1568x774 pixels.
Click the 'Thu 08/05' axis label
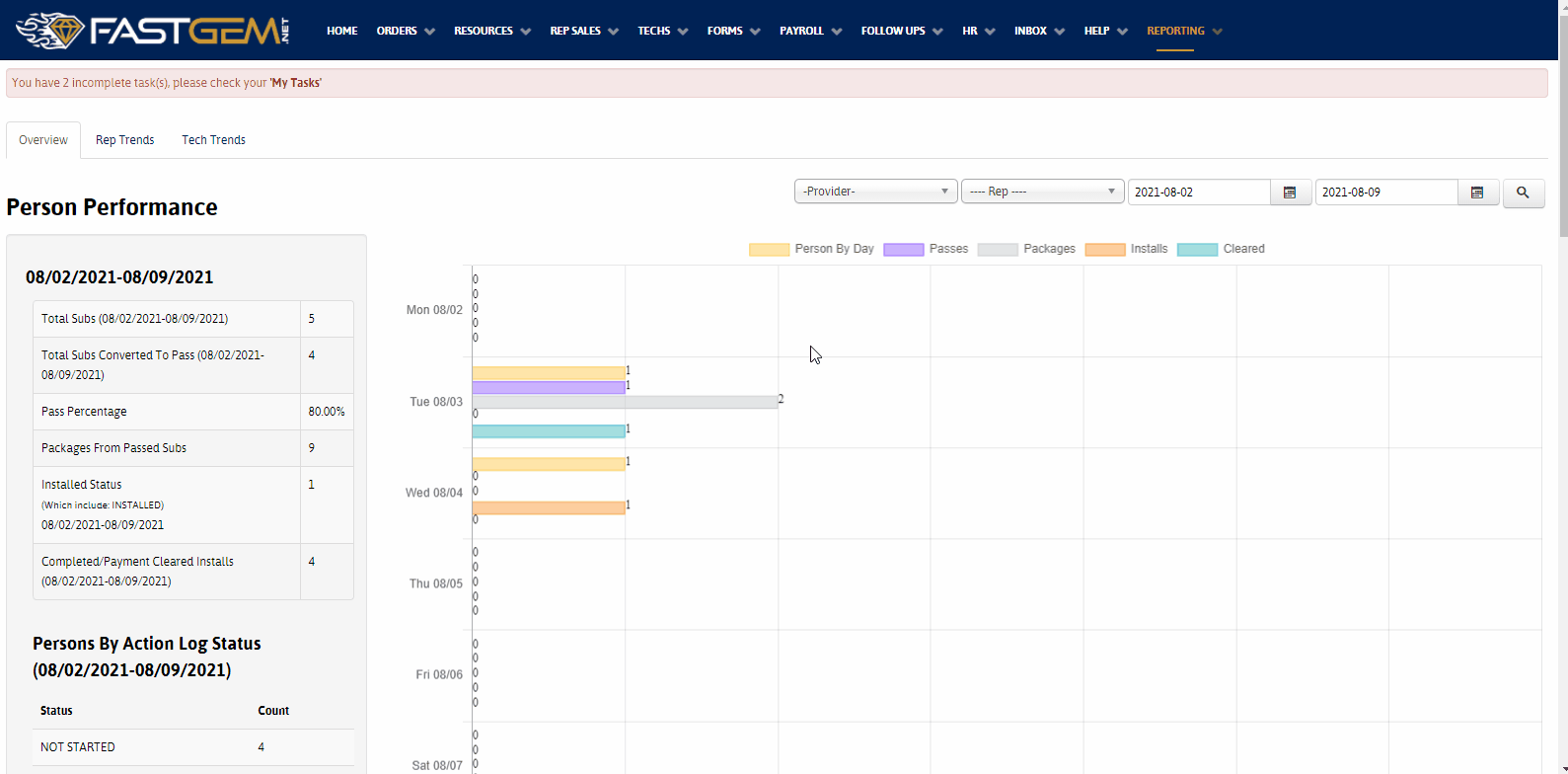(435, 583)
